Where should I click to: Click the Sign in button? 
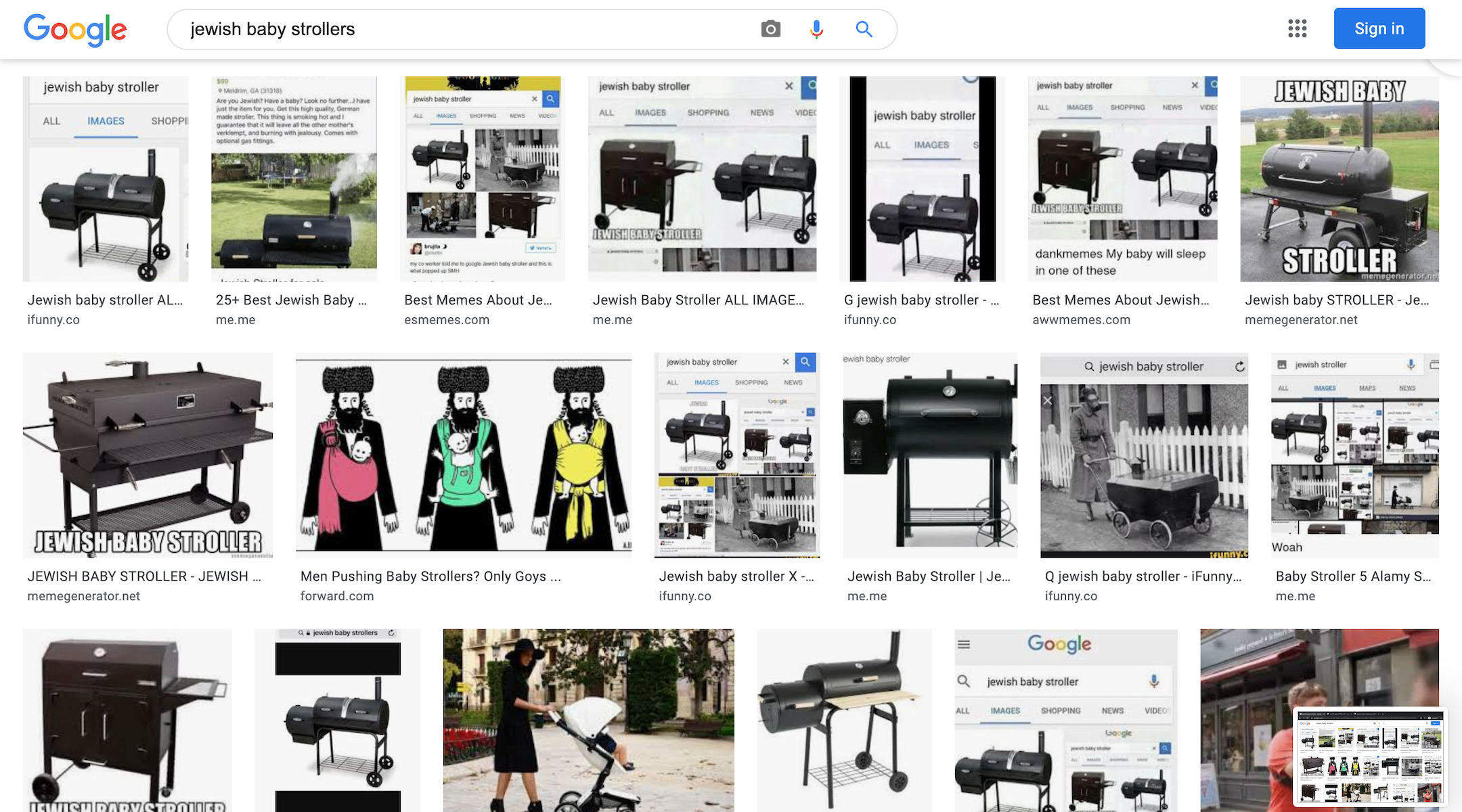click(x=1379, y=28)
